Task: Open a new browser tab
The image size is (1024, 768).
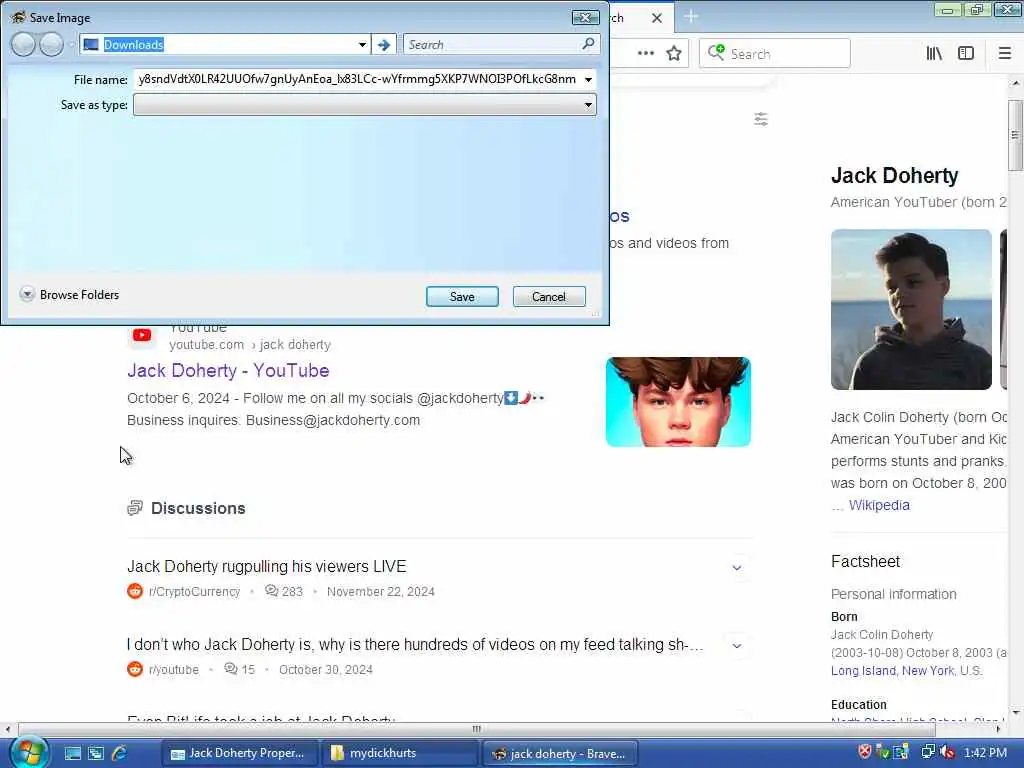Action: point(691,16)
